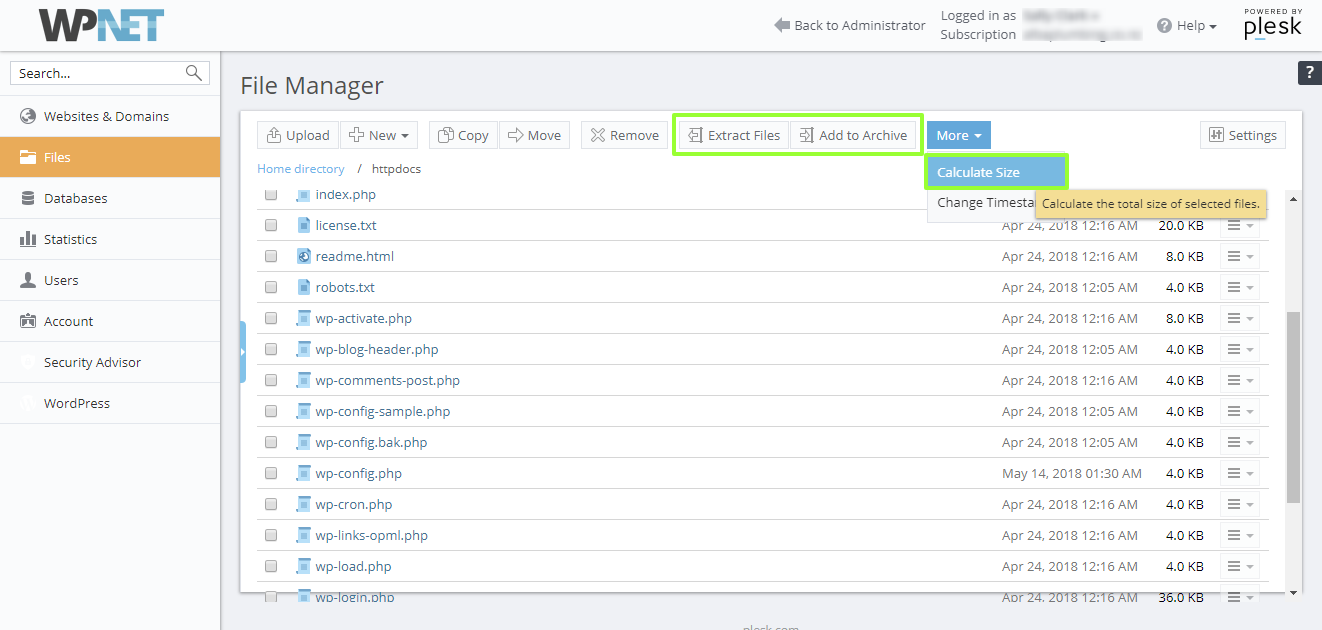Tick the wp-config.bak.php checkbox
Screen dimensions: 1322x630
coord(271,443)
